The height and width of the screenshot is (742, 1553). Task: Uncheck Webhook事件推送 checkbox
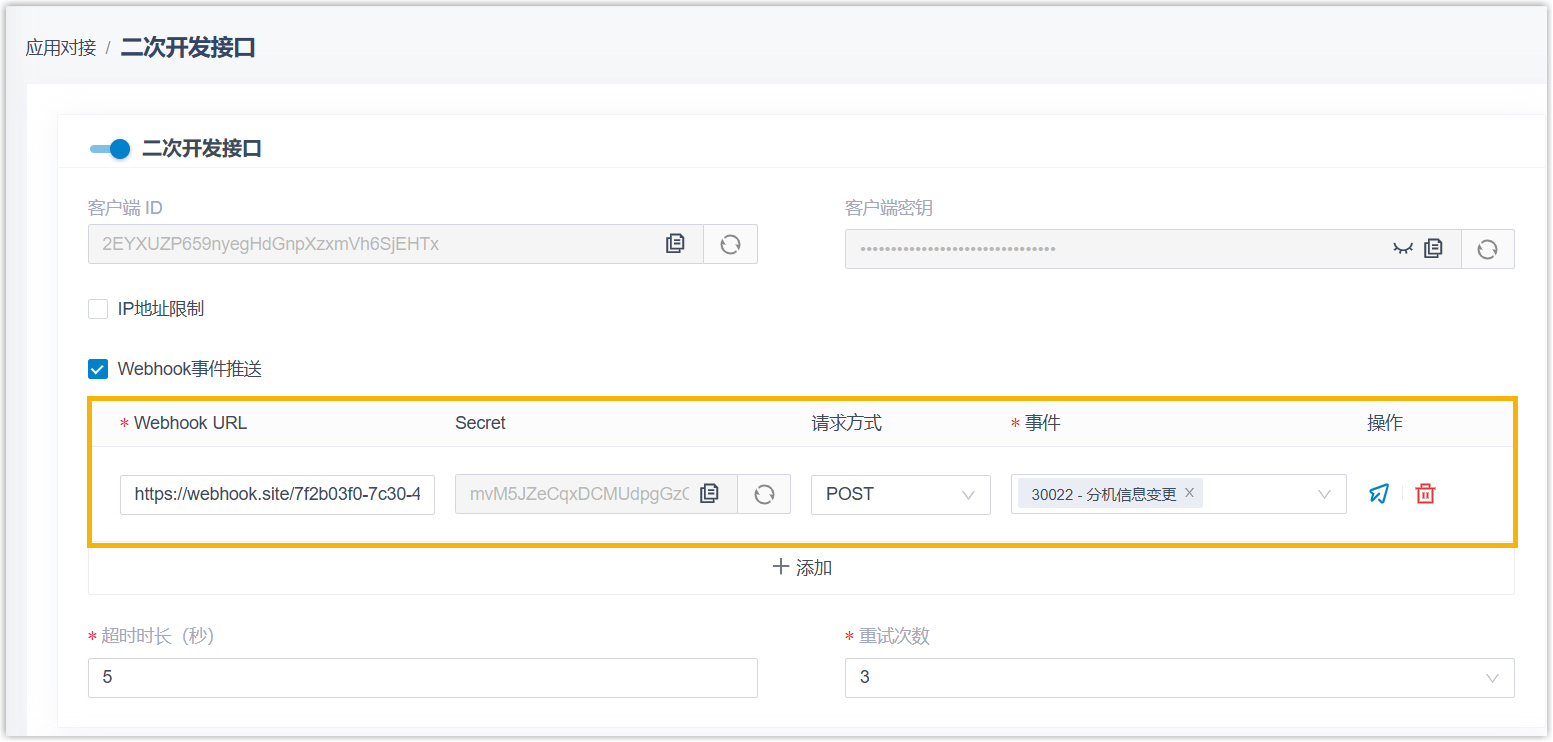[x=98, y=369]
